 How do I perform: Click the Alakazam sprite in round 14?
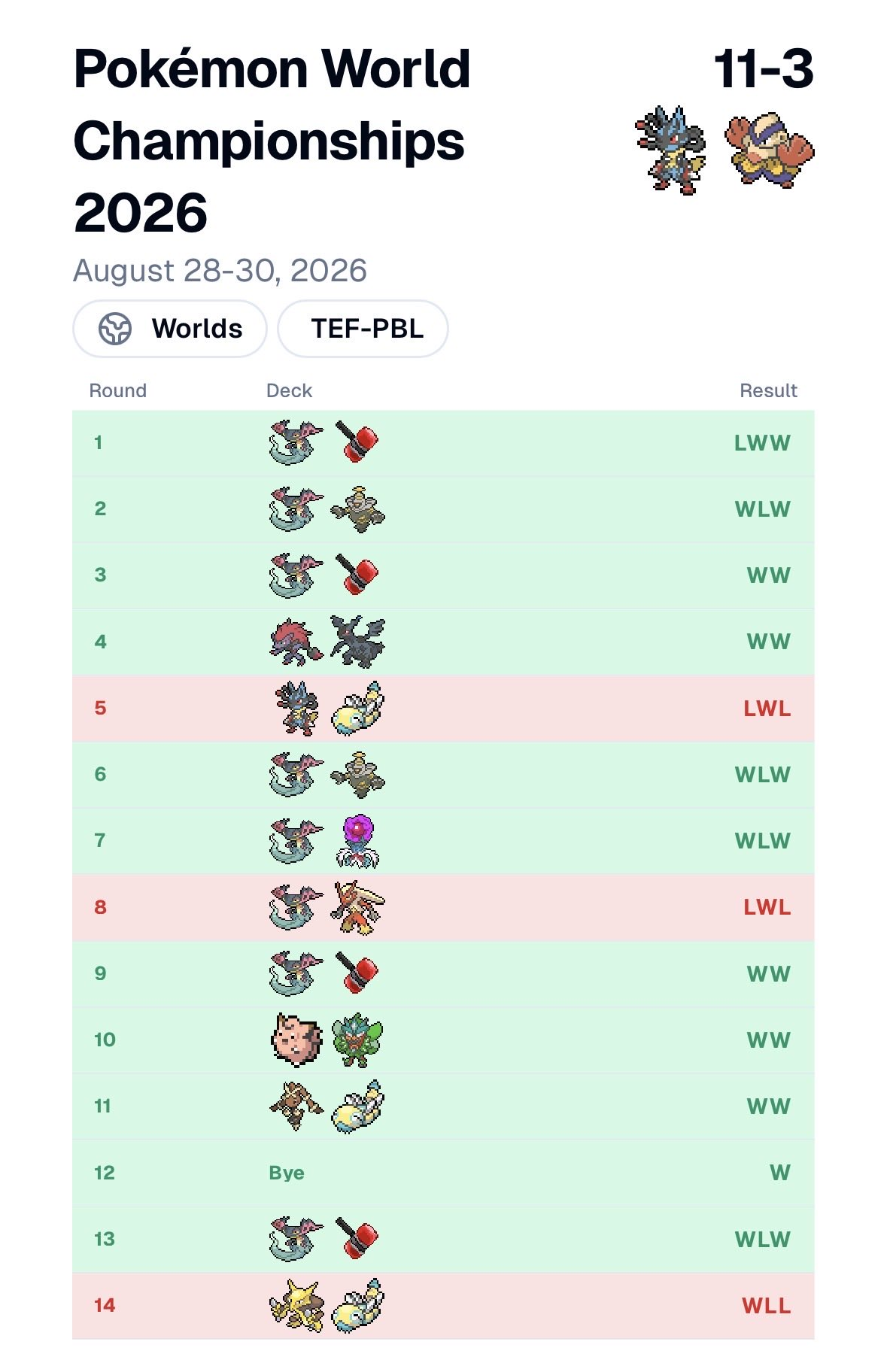coord(296,1305)
